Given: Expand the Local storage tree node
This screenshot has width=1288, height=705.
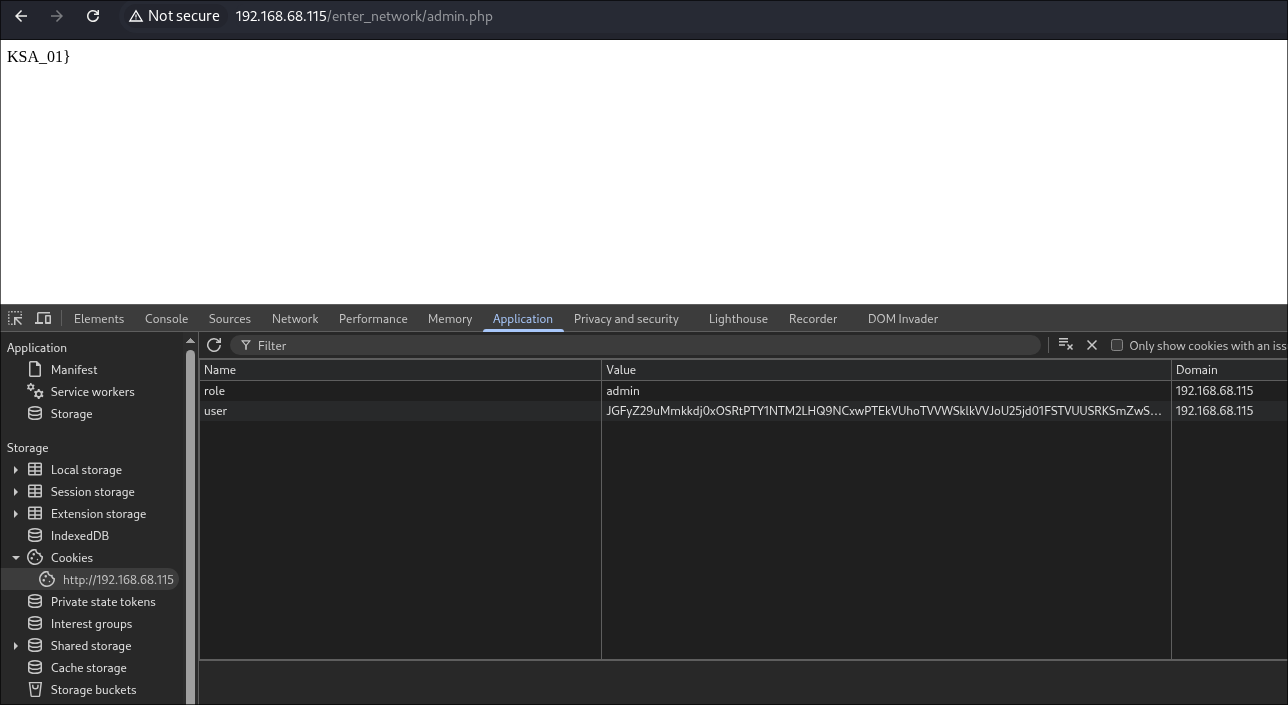Looking at the screenshot, I should 16,470.
